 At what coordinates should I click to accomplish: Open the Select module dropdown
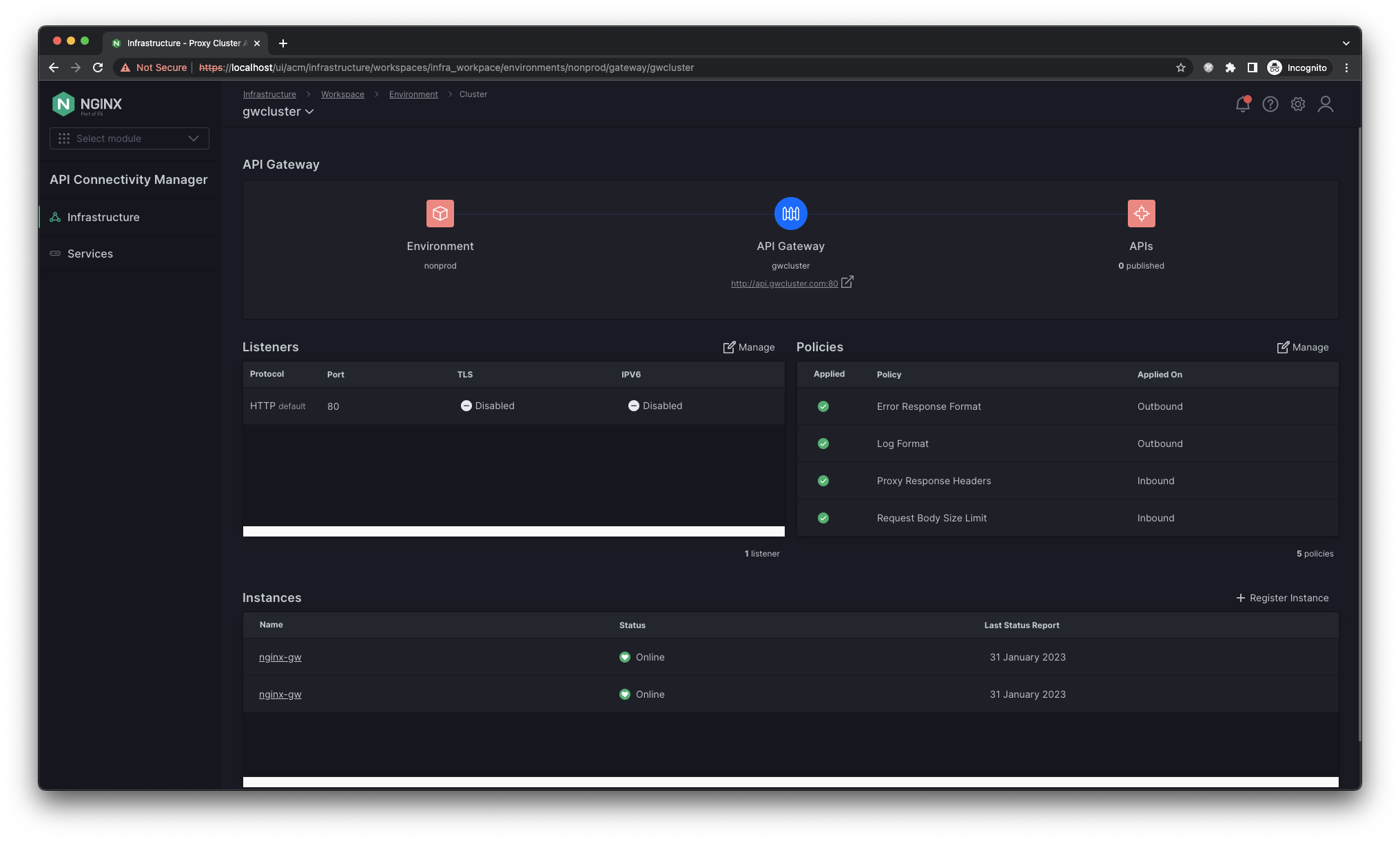coord(130,138)
